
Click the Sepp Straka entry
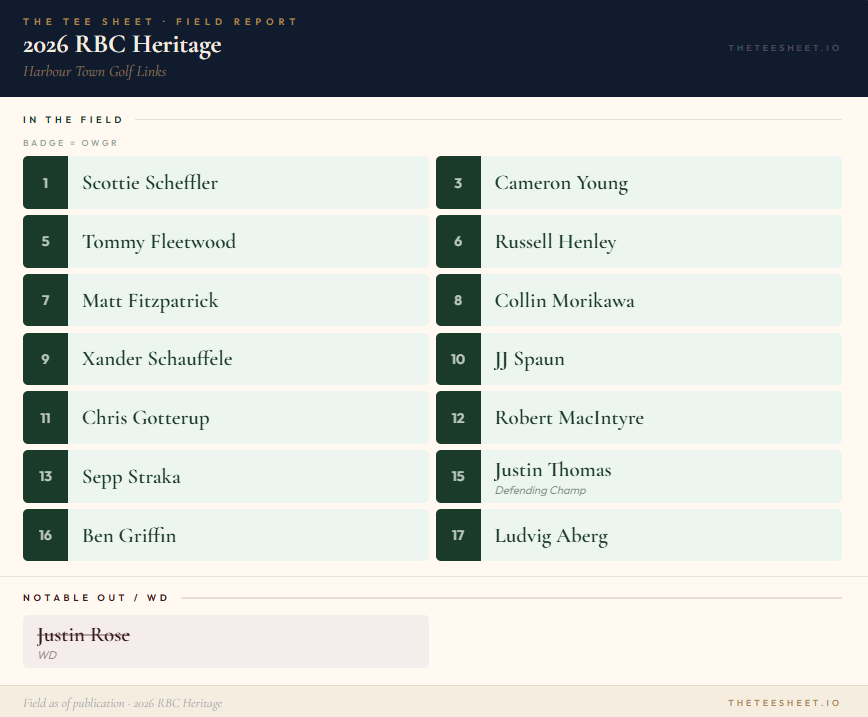pos(226,477)
